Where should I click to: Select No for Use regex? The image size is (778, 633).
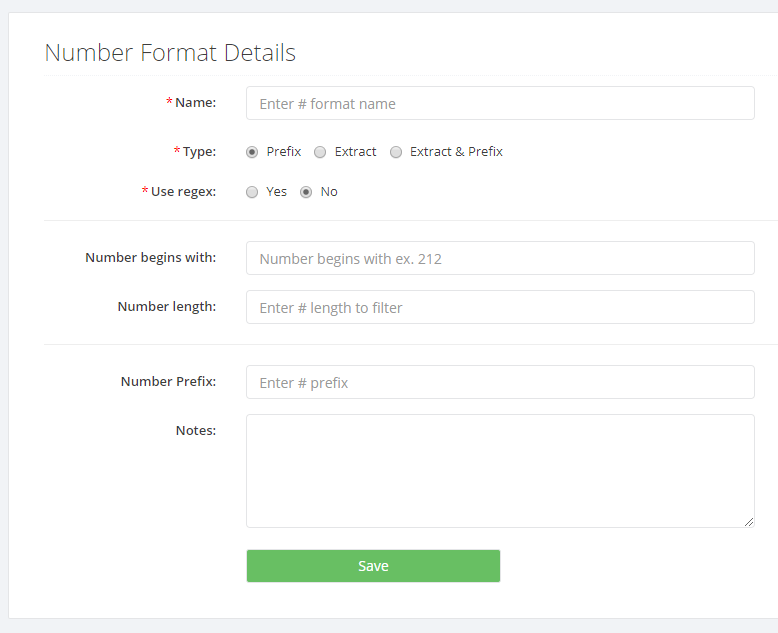pyautogui.click(x=306, y=192)
